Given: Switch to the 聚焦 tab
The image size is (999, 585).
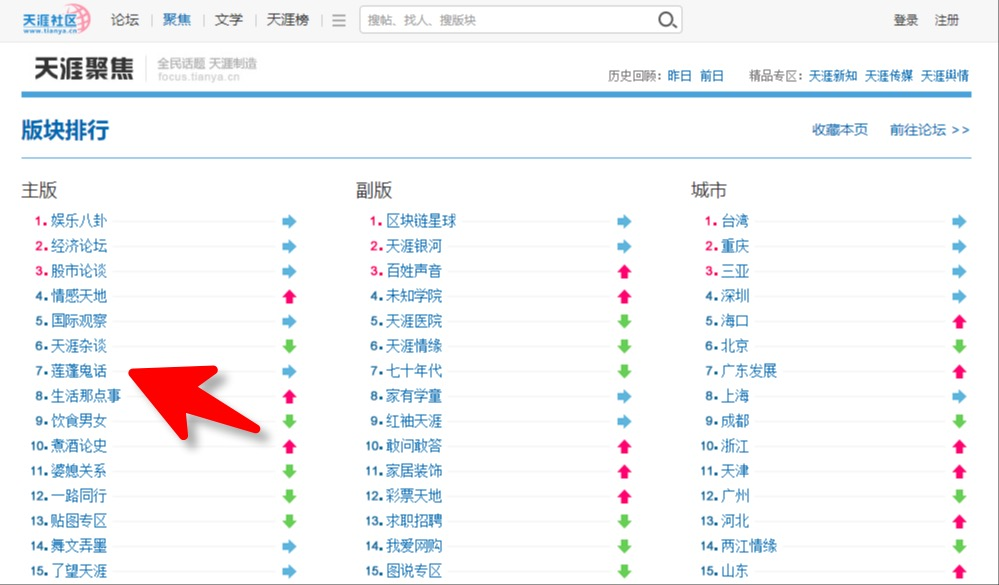Looking at the screenshot, I should tap(176, 19).
